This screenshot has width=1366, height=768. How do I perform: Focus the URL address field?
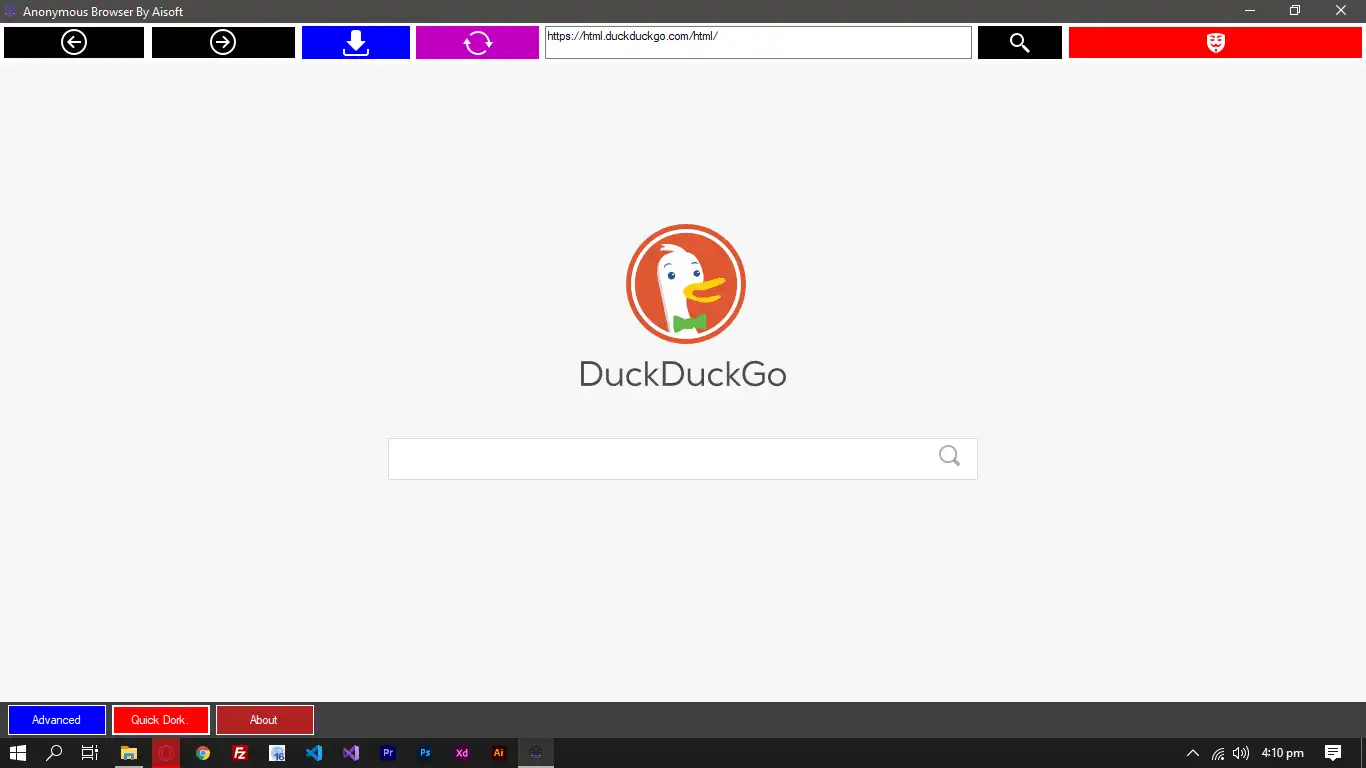(758, 42)
